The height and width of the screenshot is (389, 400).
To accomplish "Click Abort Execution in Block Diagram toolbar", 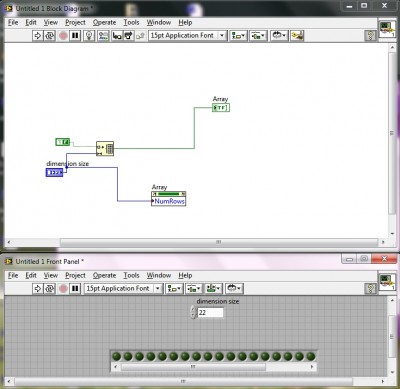I will click(x=63, y=36).
